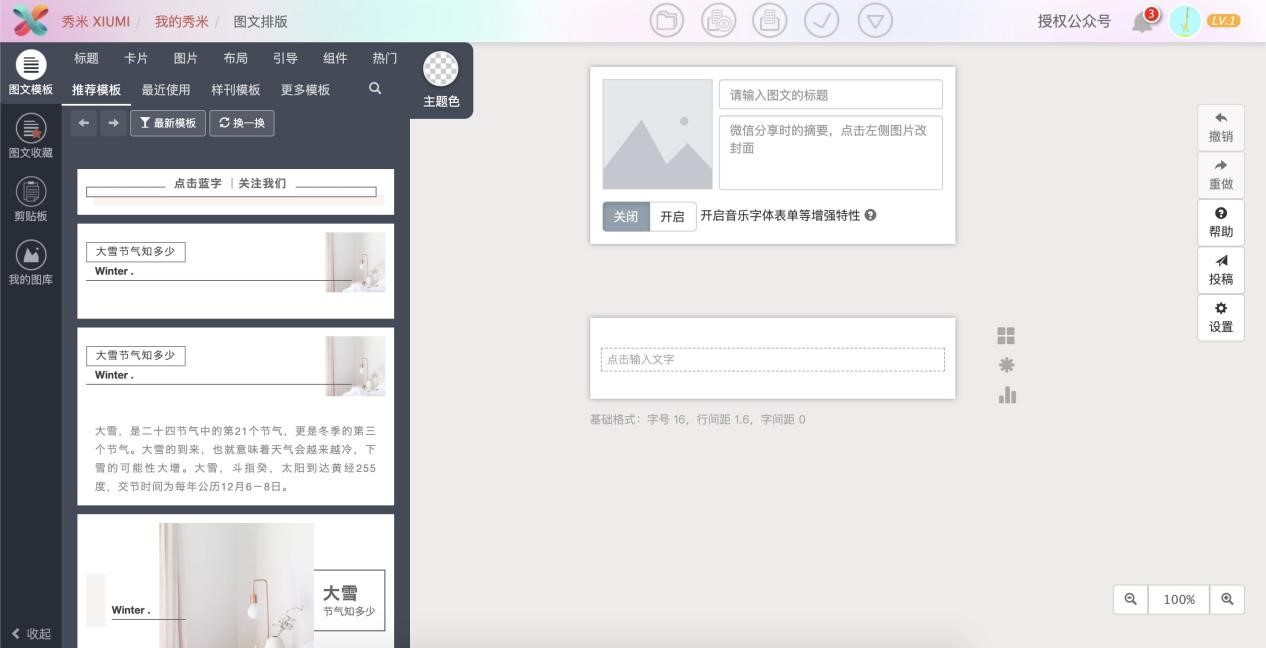Collapse sidebar with 收起 button

pyautogui.click(x=31, y=633)
